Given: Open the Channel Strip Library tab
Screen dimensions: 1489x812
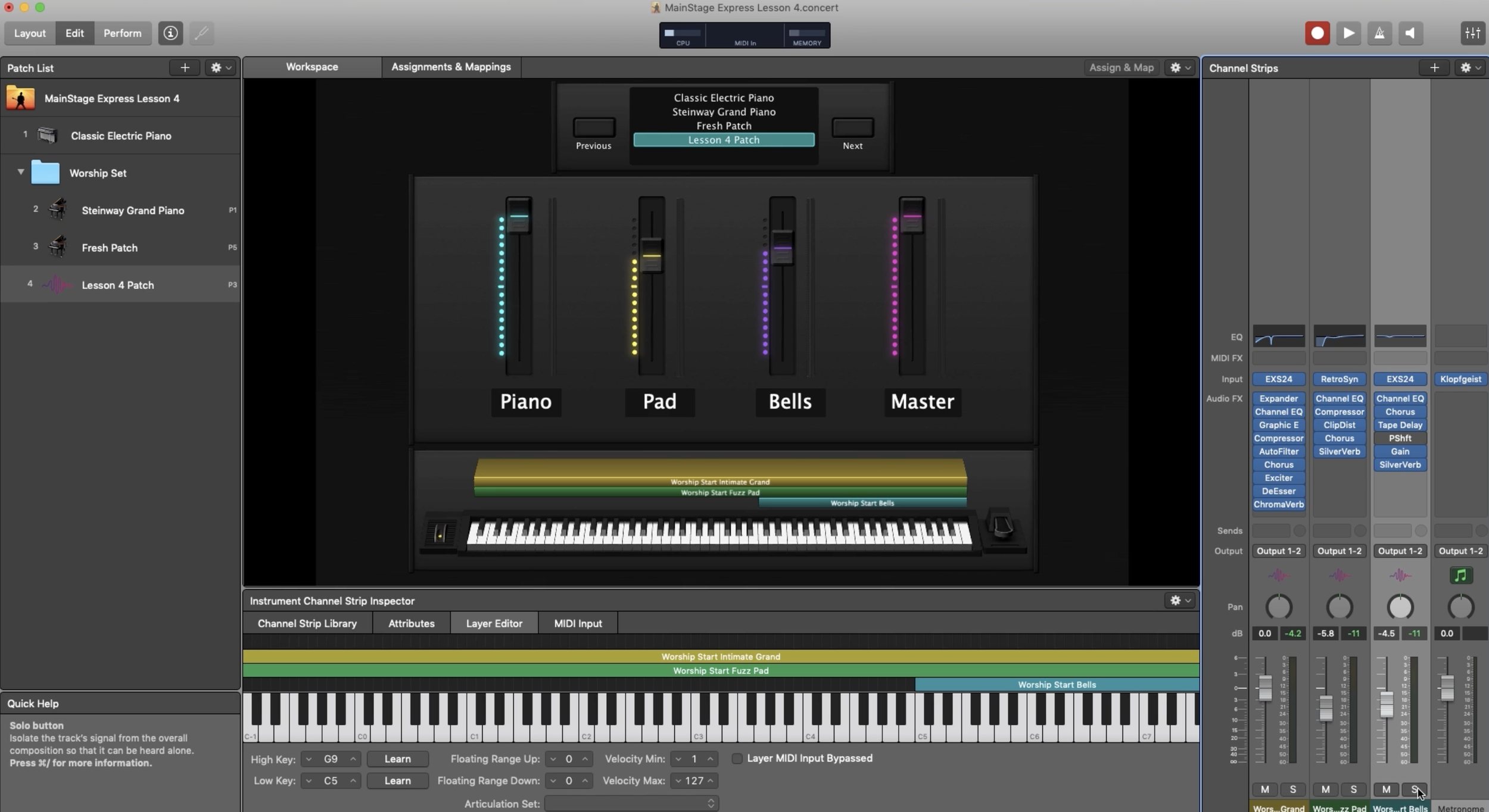Looking at the screenshot, I should 307,623.
